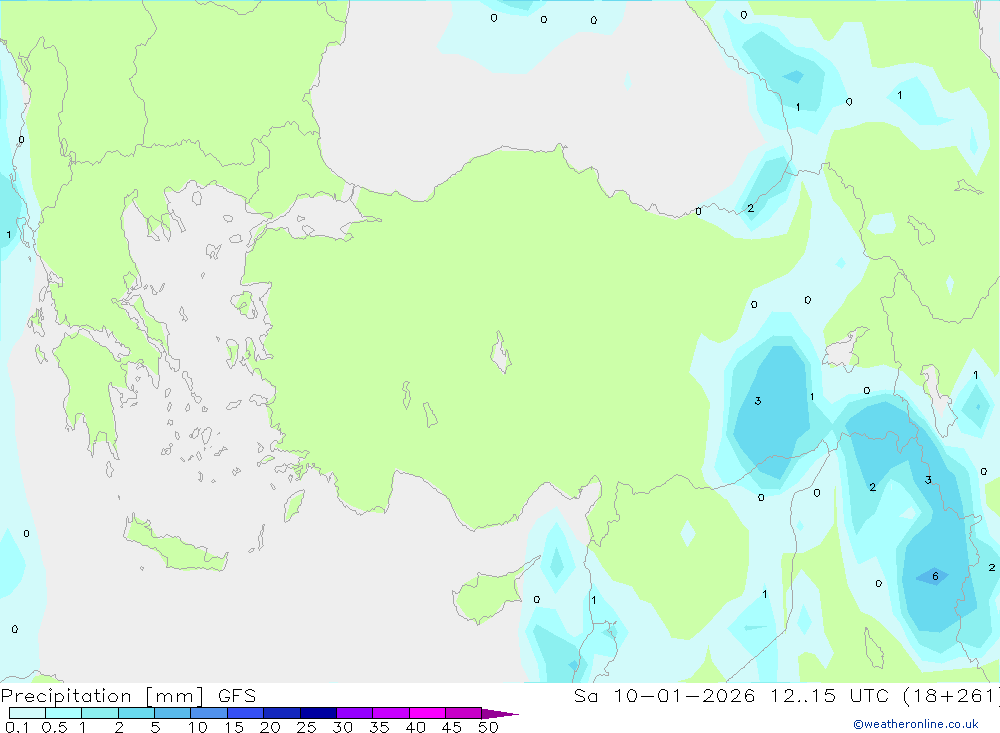The height and width of the screenshot is (733, 1000).
Task: Click the "Precipitation [mm] GFS" title text
Action: 128,696
